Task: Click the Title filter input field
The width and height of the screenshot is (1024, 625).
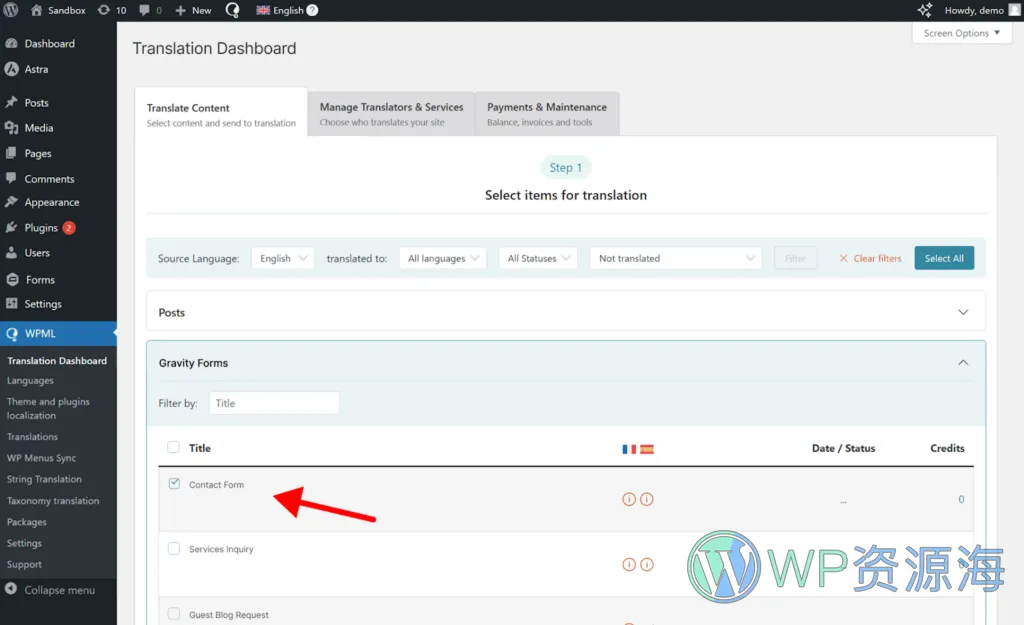Action: click(x=274, y=404)
